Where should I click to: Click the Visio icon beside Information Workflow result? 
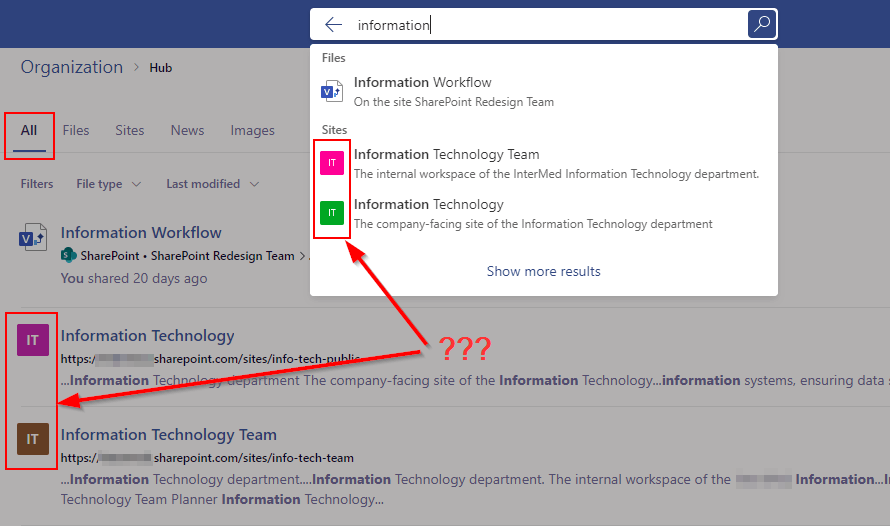[x=32, y=238]
